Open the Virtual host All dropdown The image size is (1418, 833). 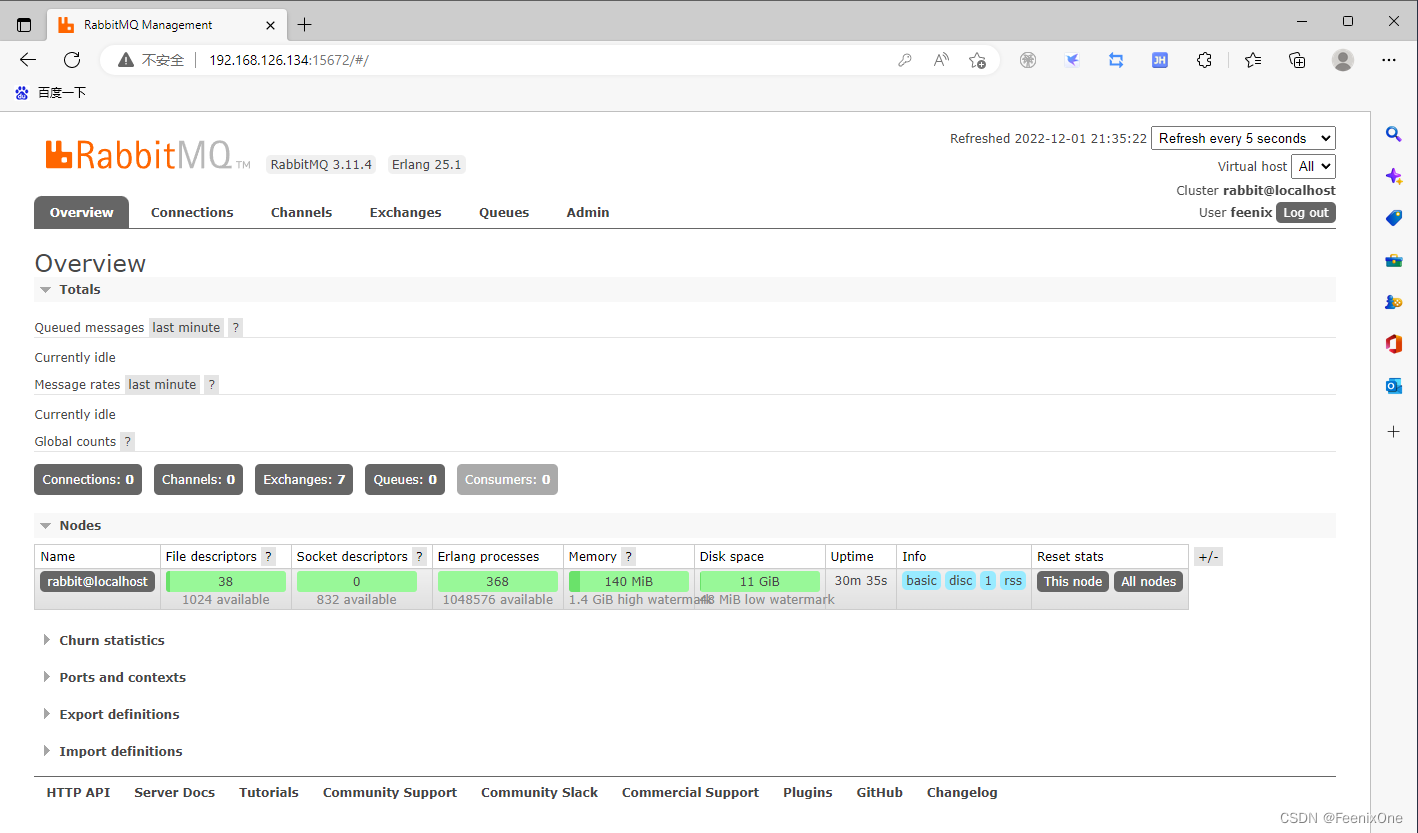(1313, 166)
